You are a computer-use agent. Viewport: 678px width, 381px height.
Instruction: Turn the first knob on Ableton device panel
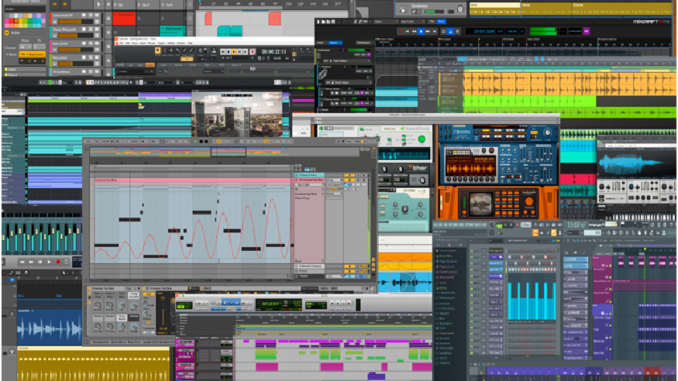tap(98, 306)
